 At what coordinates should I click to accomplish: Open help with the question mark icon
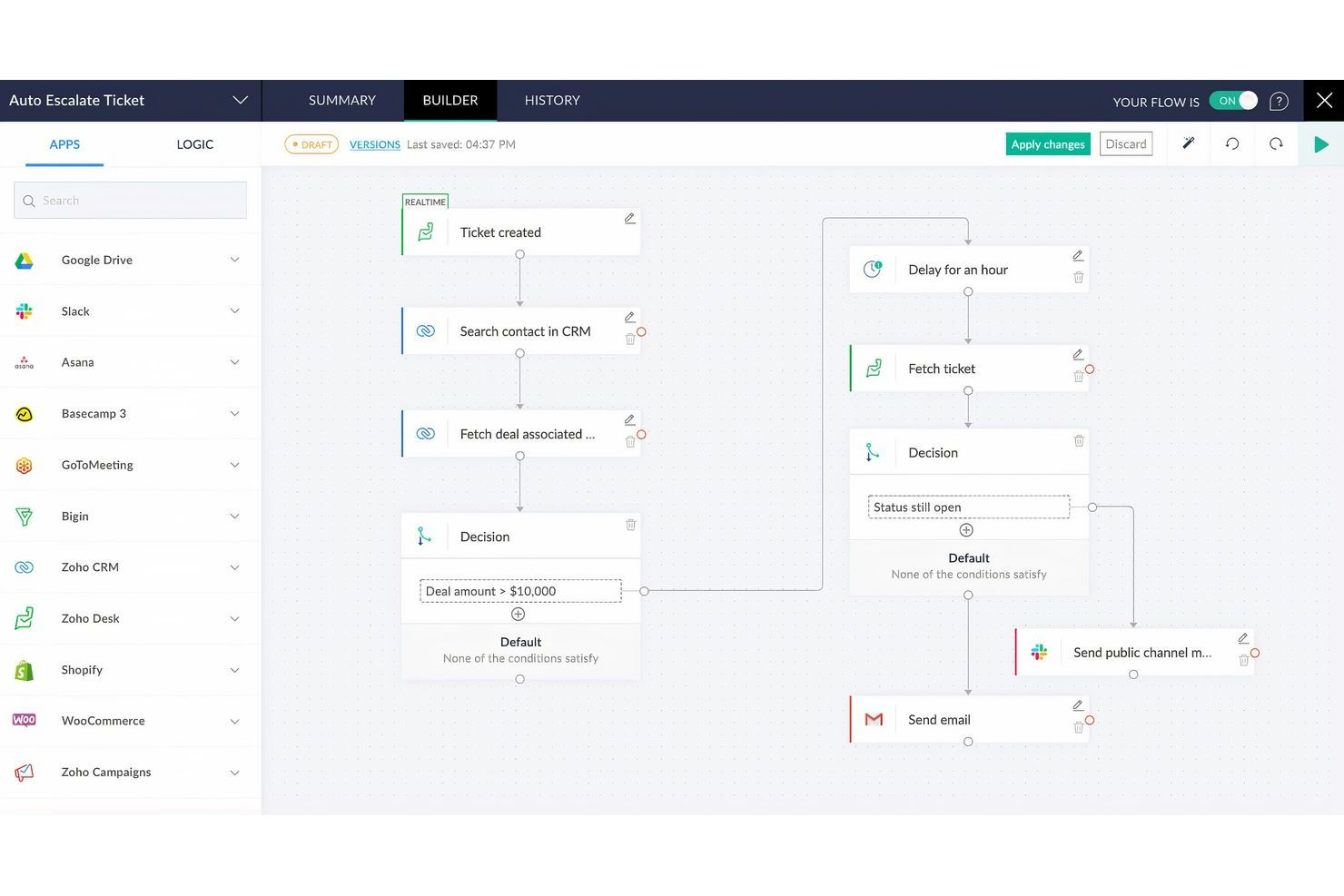1279,101
